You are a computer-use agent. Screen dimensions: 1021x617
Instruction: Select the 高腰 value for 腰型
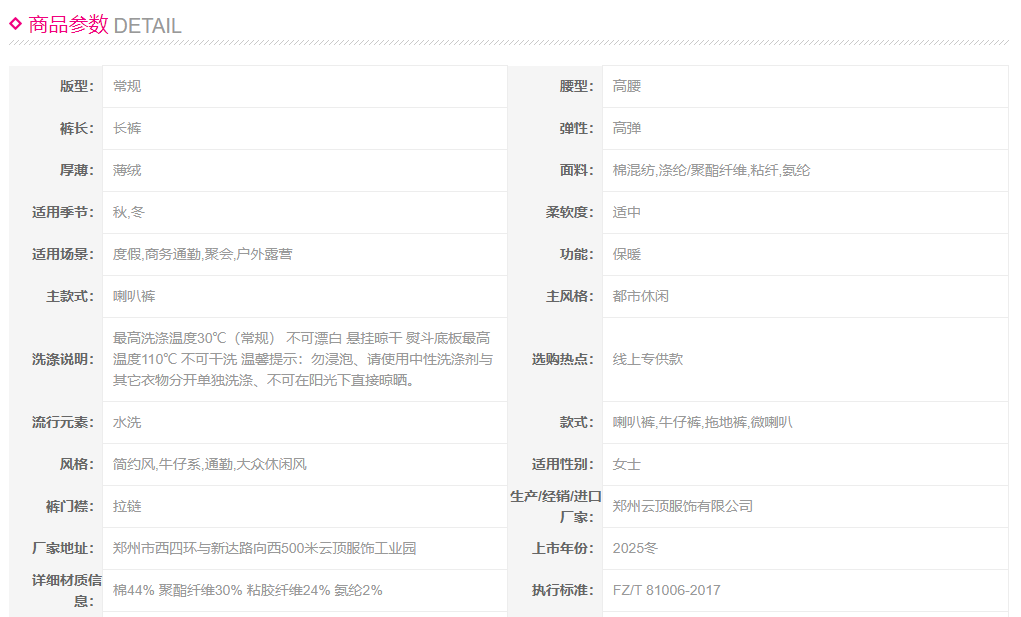point(627,86)
